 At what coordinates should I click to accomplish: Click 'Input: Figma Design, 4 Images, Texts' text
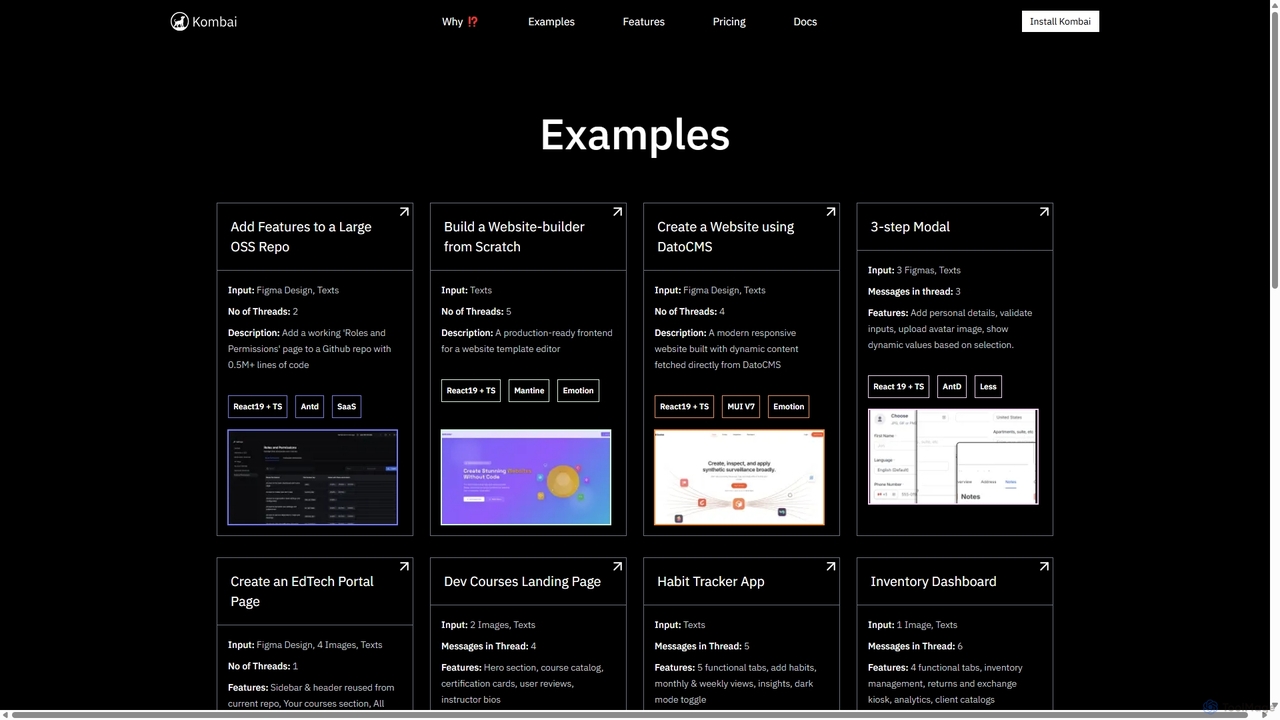pyautogui.click(x=305, y=645)
